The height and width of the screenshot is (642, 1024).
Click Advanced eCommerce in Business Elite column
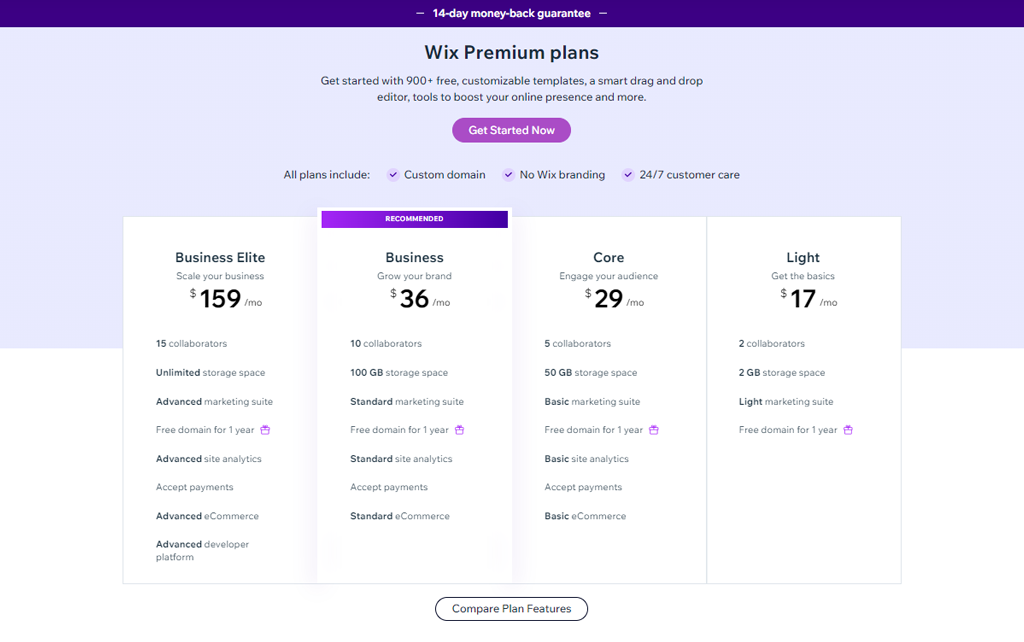click(x=206, y=516)
